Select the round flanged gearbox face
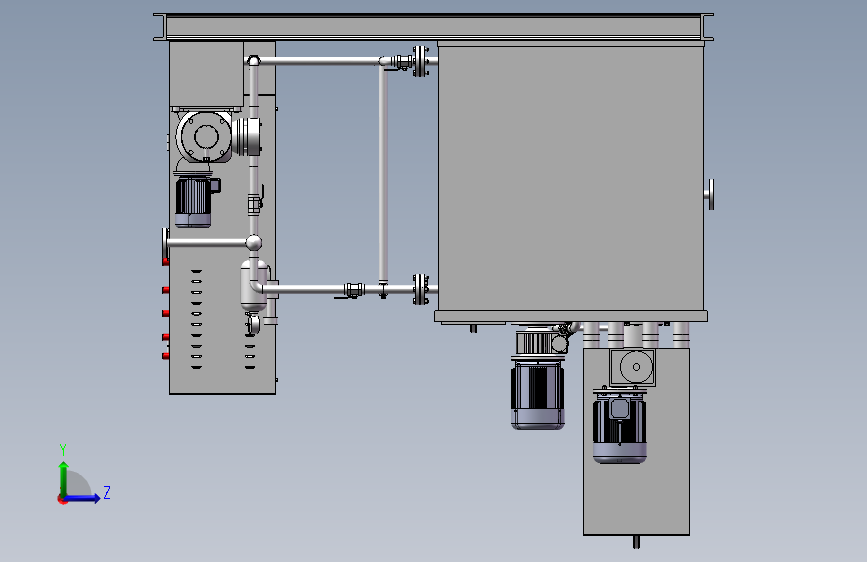867x562 pixels. tap(204, 137)
